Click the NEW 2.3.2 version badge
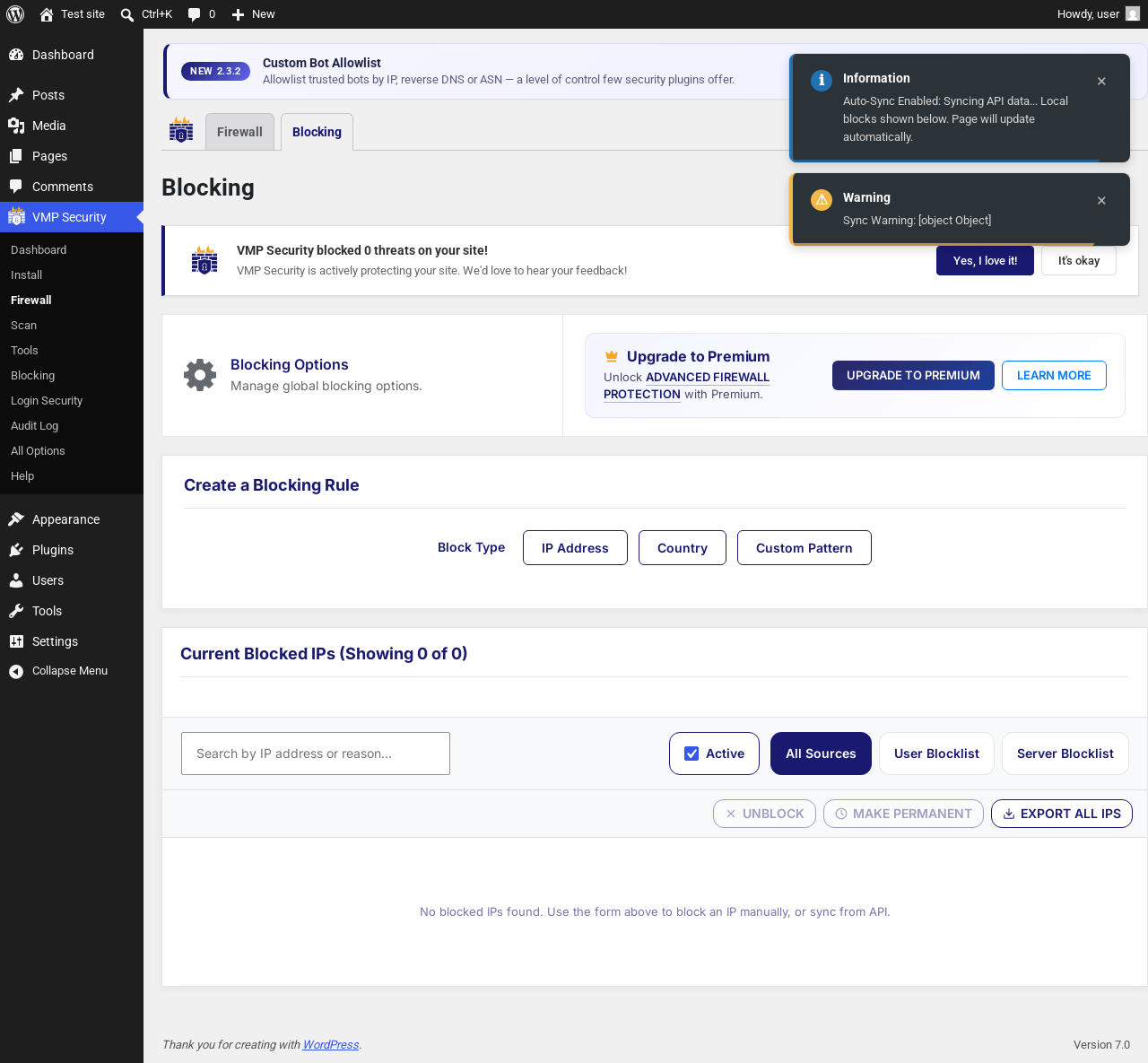Image resolution: width=1148 pixels, height=1063 pixels. (x=215, y=71)
